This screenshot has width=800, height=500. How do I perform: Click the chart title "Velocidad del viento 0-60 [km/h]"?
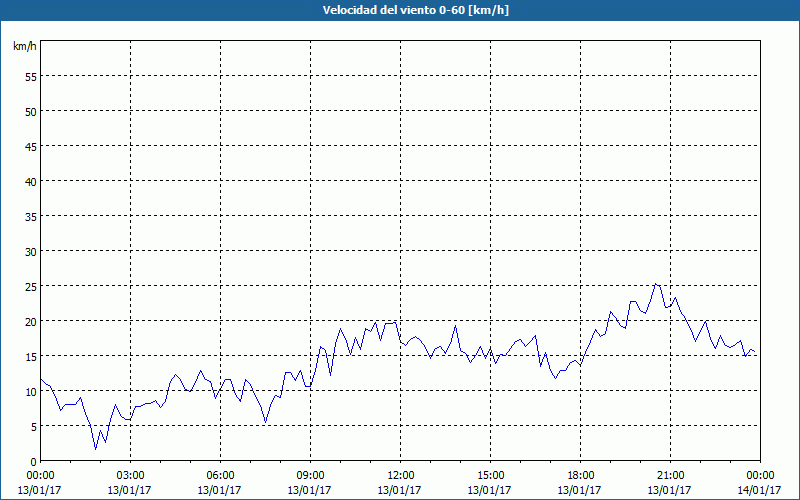pyautogui.click(x=415, y=10)
